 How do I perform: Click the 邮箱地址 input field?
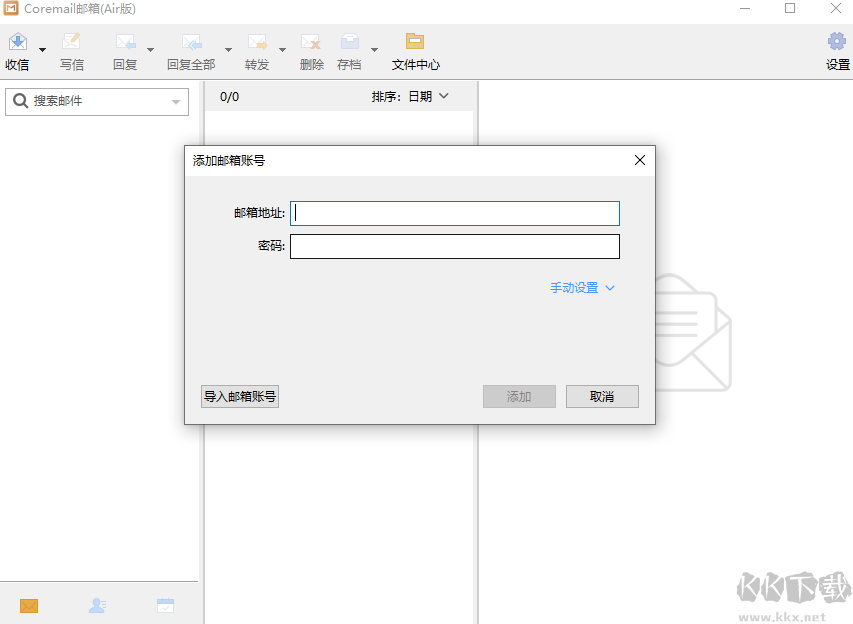(454, 213)
